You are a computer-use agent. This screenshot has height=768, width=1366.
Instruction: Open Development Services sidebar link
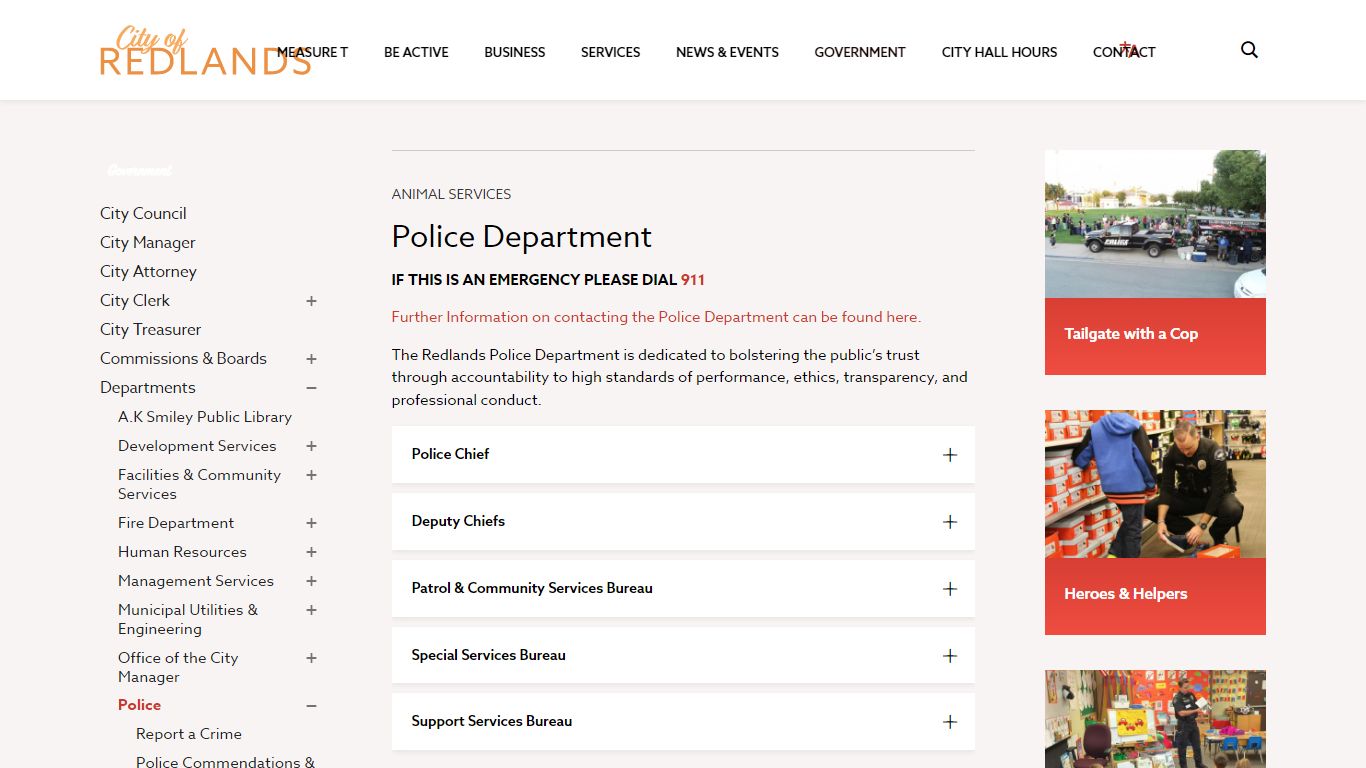pos(197,446)
